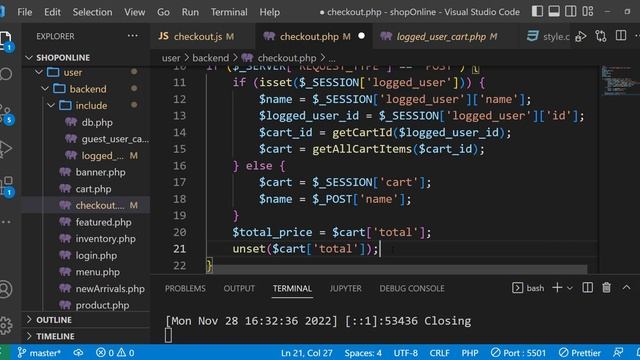Switch to the OUTPUT panel tab
This screenshot has height=360, width=640.
(239, 289)
